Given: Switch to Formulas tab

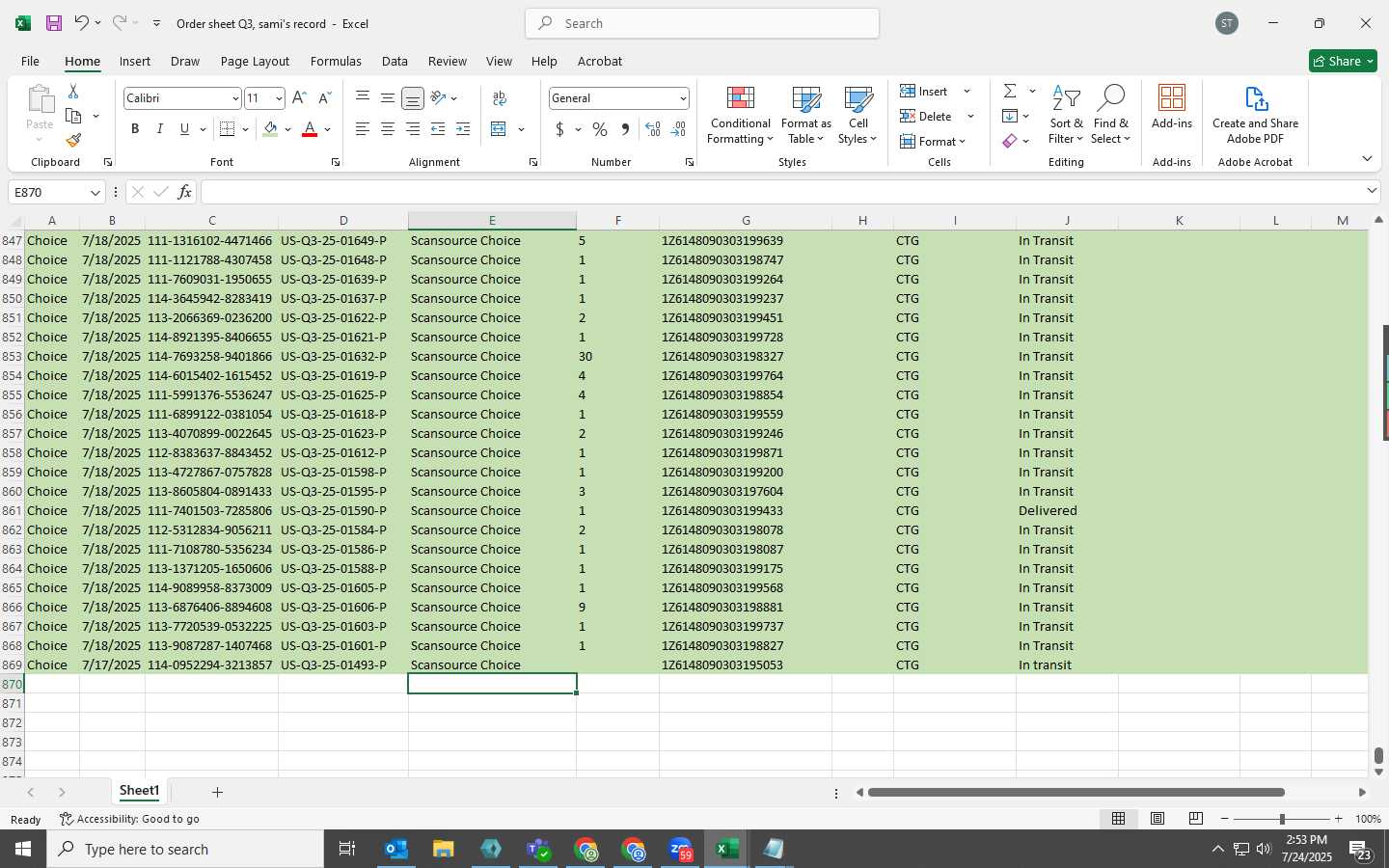Looking at the screenshot, I should (x=336, y=61).
